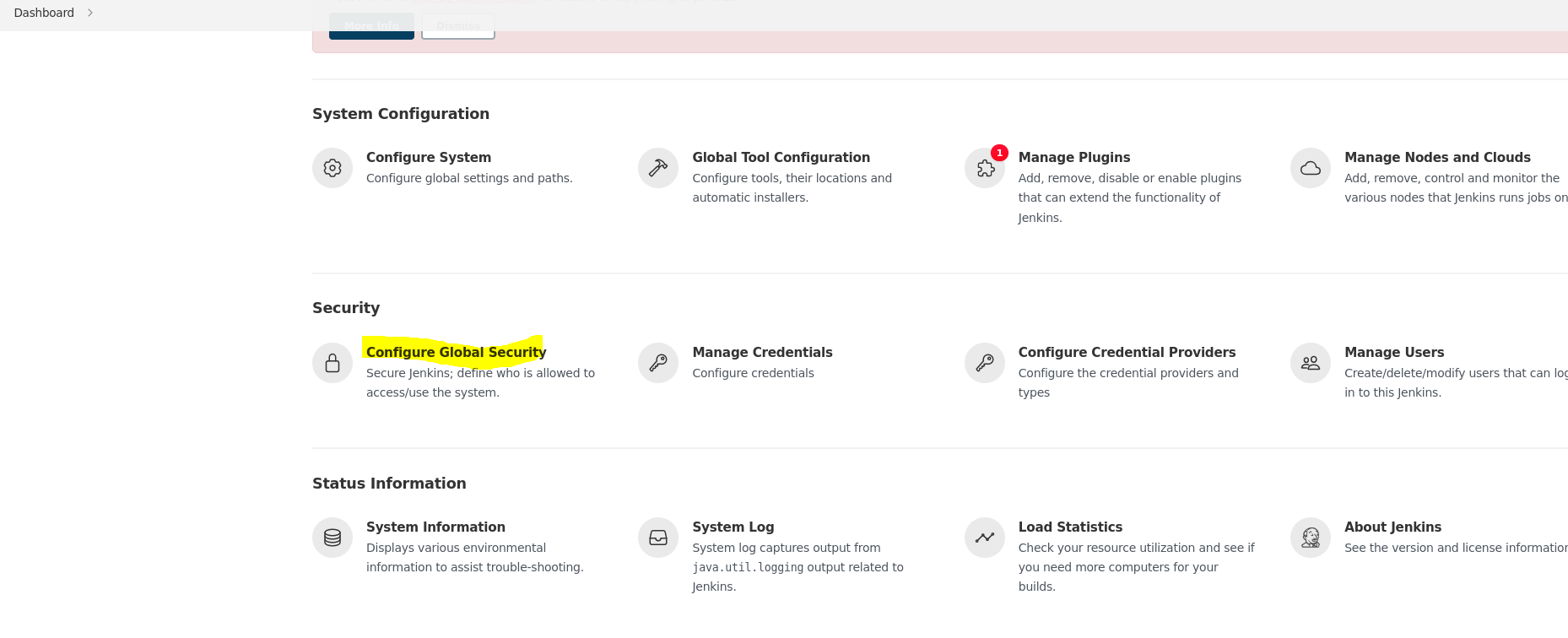
Task: Click the Manage Plugins puzzle piece icon
Action: tap(985, 168)
